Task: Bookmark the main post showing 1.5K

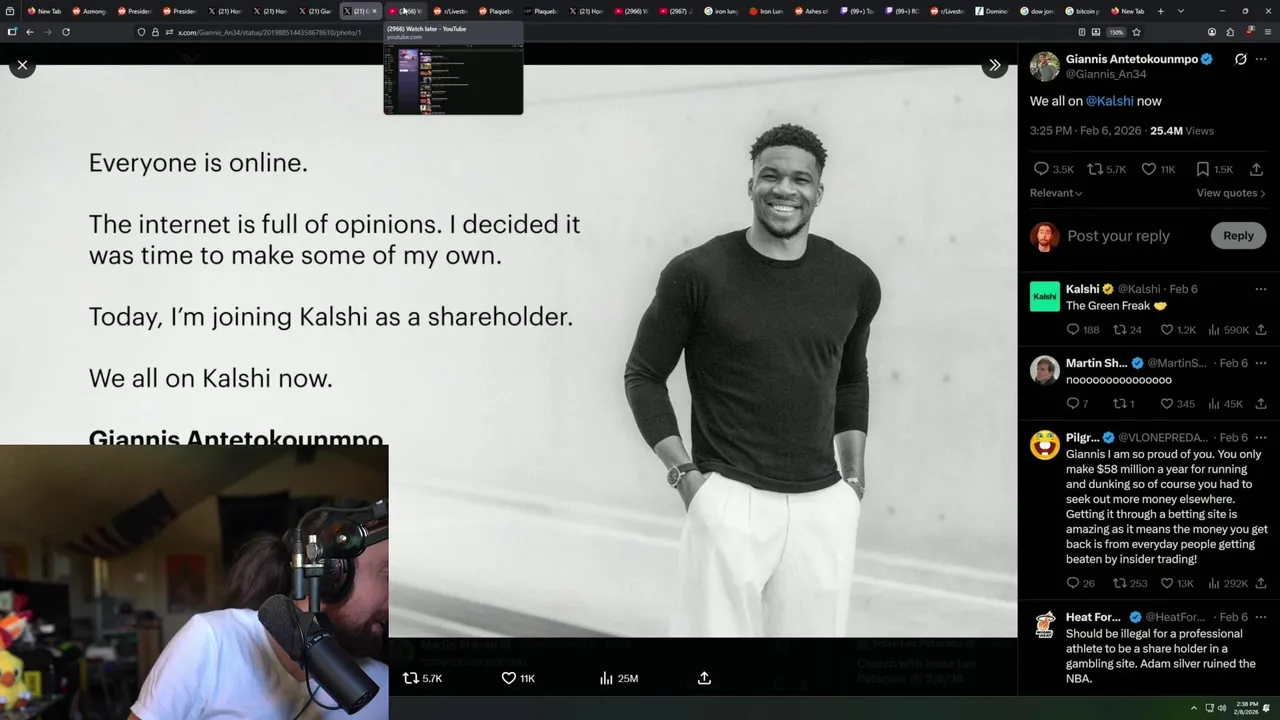Action: [1214, 170]
